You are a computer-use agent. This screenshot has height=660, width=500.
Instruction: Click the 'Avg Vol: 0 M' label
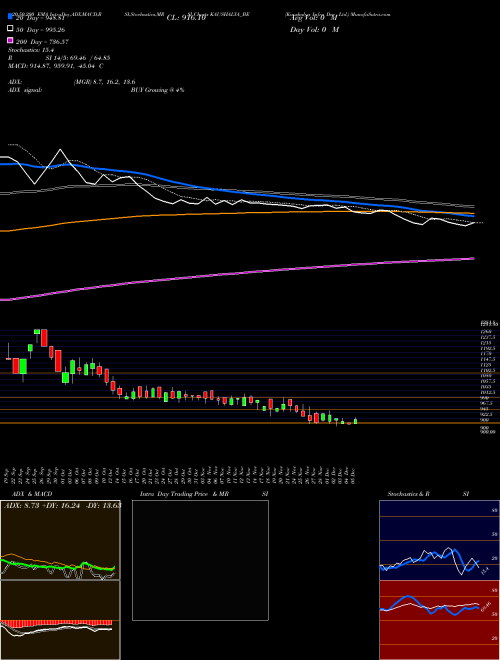pos(313,18)
